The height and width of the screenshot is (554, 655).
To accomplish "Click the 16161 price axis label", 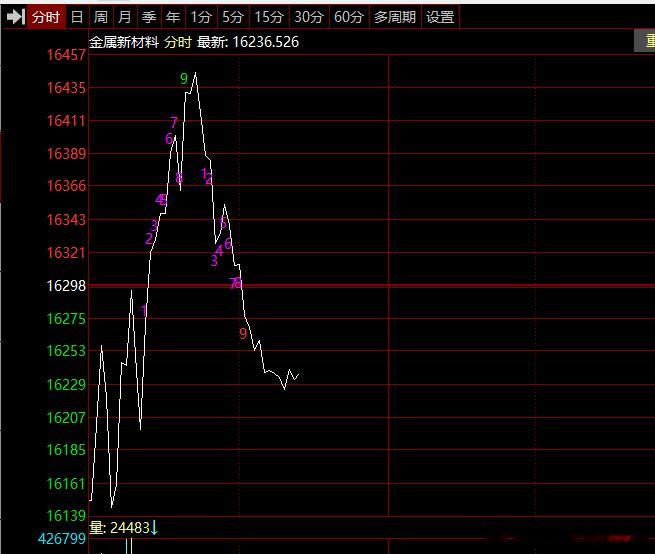I will pyautogui.click(x=66, y=483).
